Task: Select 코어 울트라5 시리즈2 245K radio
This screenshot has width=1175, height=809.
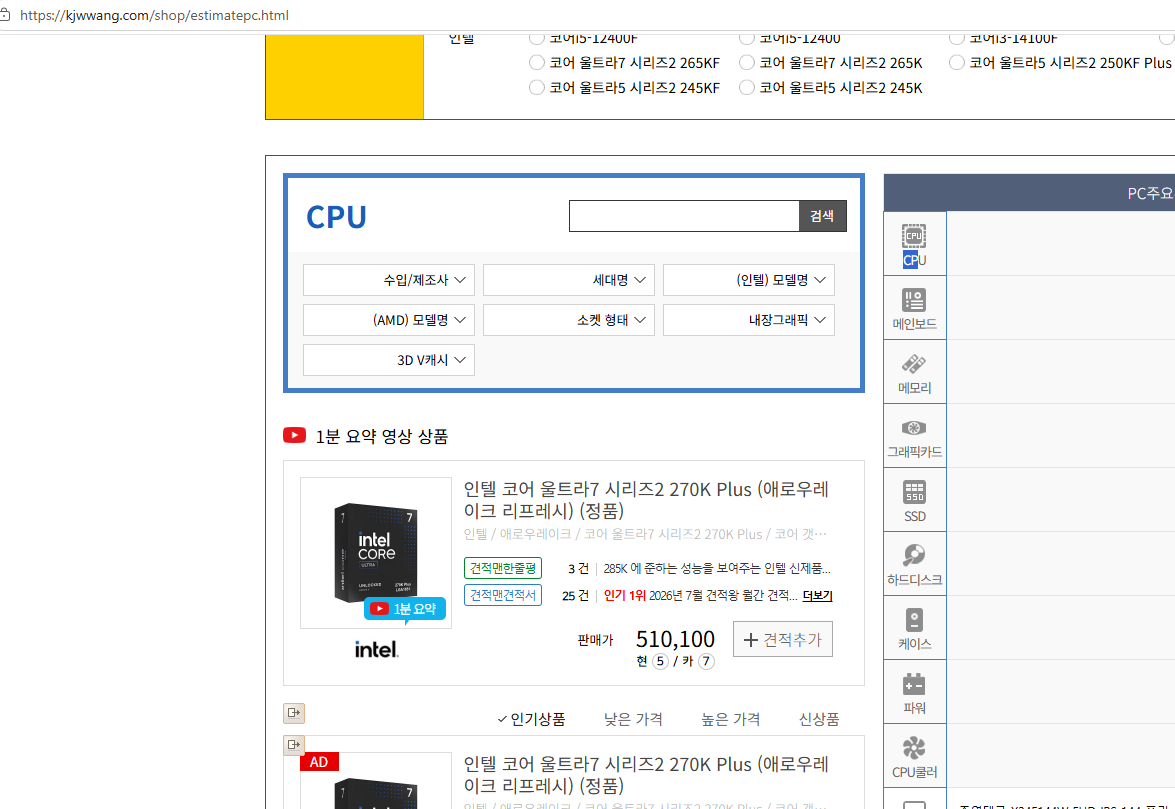Action: pos(746,88)
